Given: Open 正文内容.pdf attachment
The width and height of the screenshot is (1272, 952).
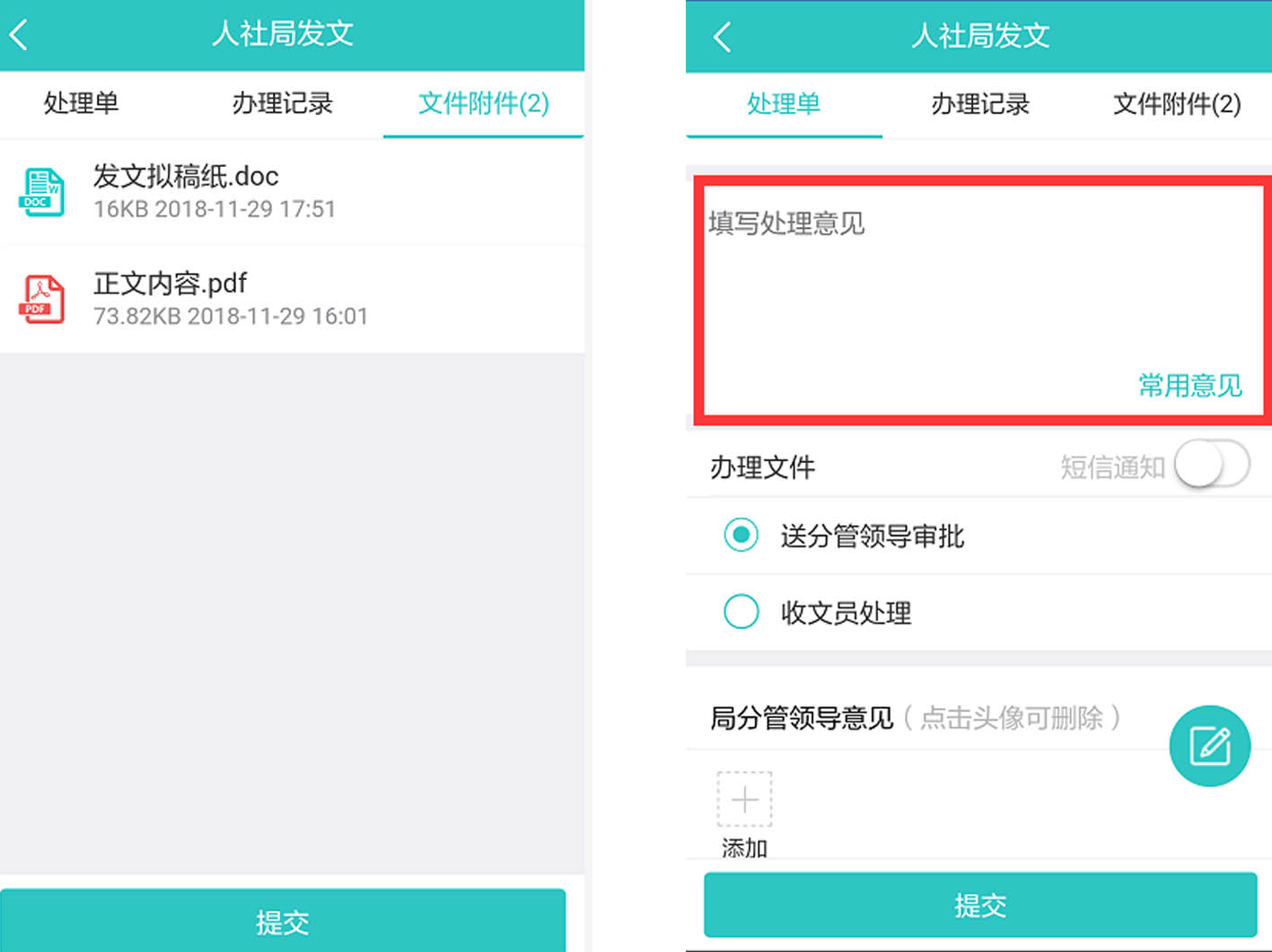Looking at the screenshot, I should pos(292,299).
